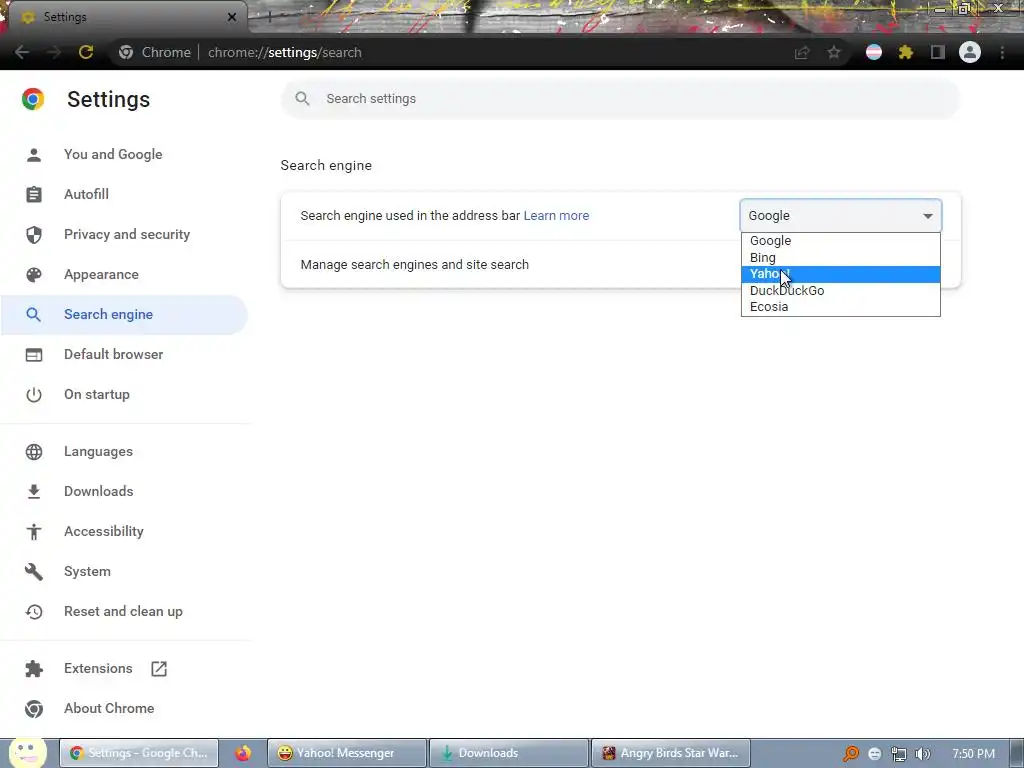This screenshot has height=768, width=1024.
Task: Open Appearance settings
Action: tap(101, 274)
